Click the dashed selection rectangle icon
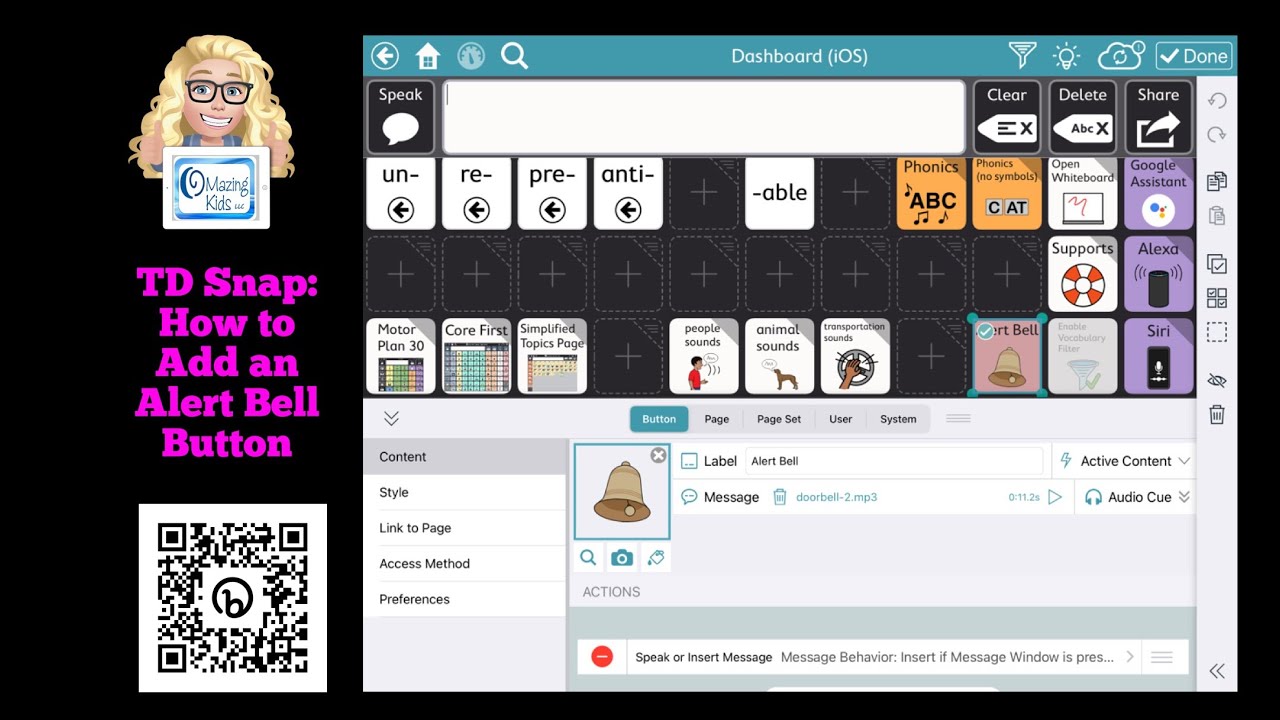The width and height of the screenshot is (1280, 720). [1217, 332]
